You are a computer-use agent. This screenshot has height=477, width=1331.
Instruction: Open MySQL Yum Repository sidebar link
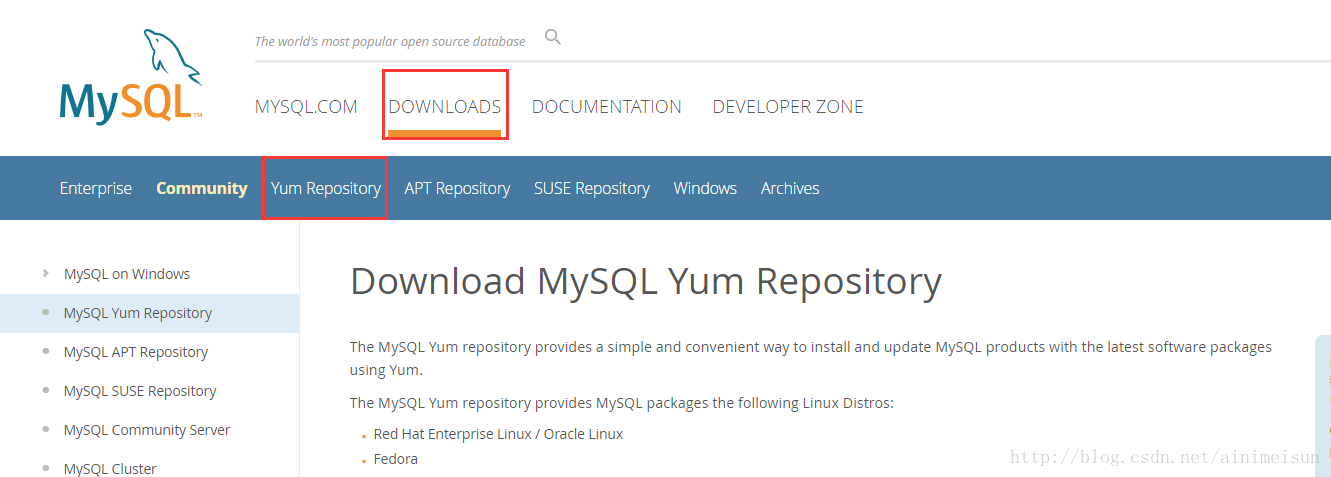click(x=138, y=313)
